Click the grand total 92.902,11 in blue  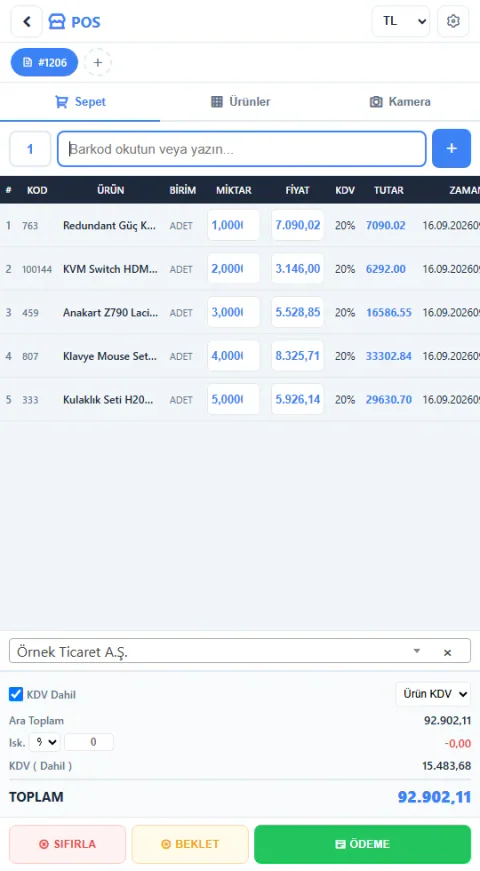coord(434,797)
